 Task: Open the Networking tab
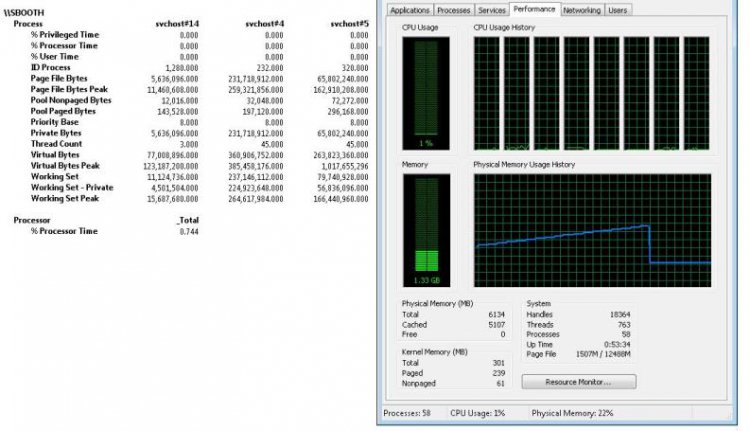click(582, 10)
